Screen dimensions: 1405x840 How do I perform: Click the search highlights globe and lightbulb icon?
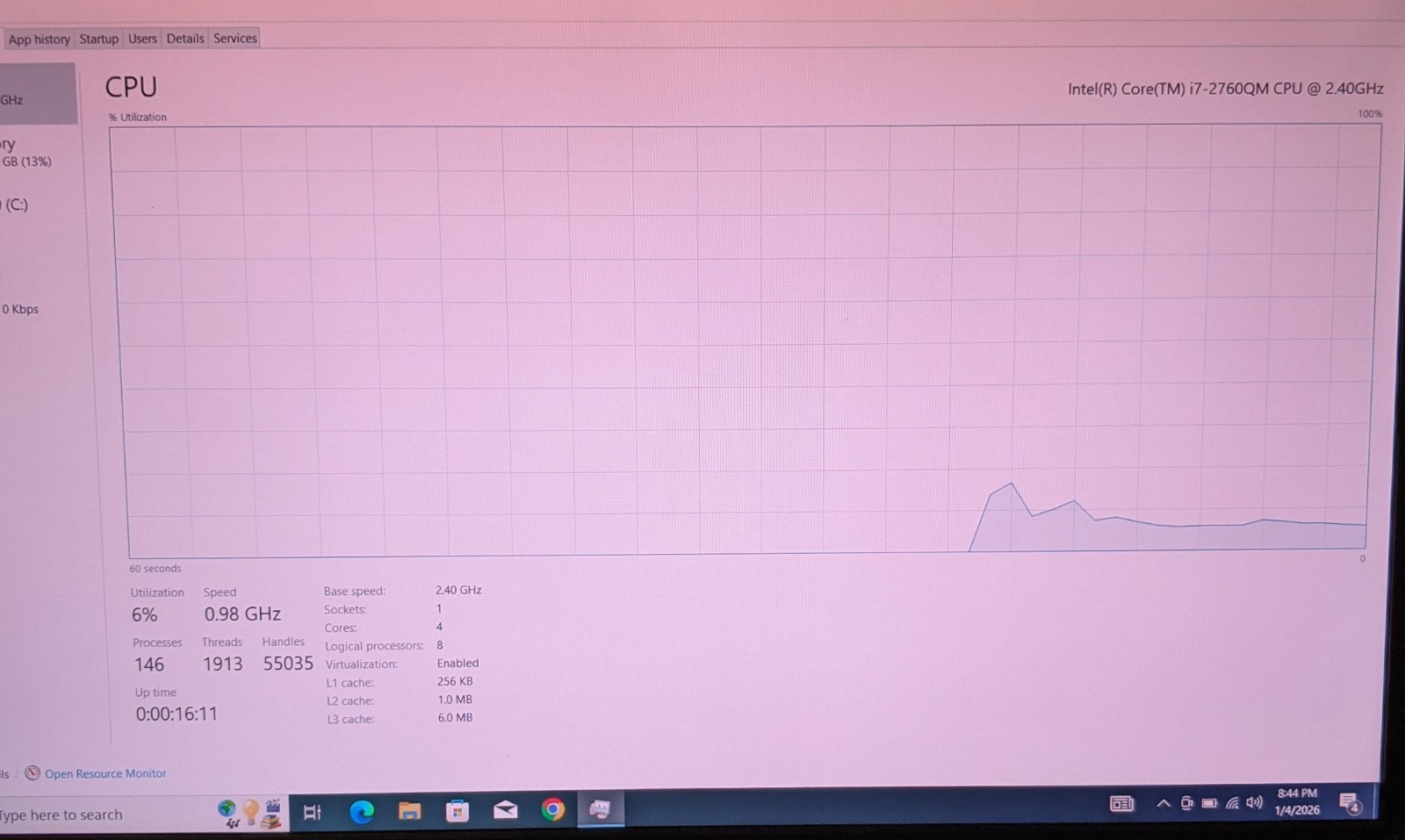[x=250, y=814]
